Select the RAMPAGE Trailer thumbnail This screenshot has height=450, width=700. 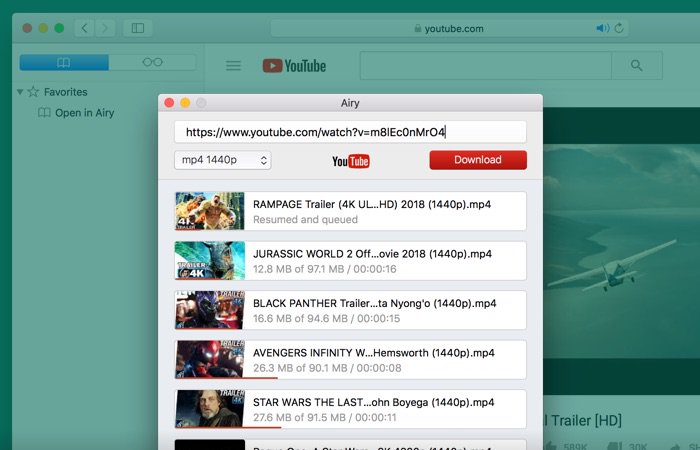209,211
